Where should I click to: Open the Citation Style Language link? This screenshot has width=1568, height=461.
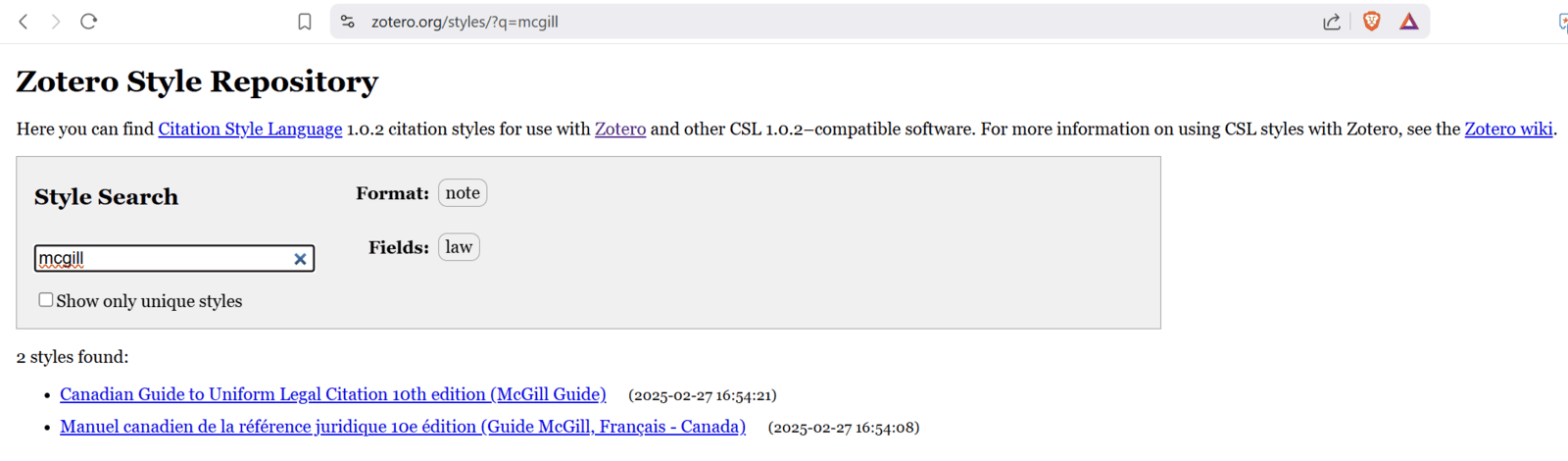point(250,129)
